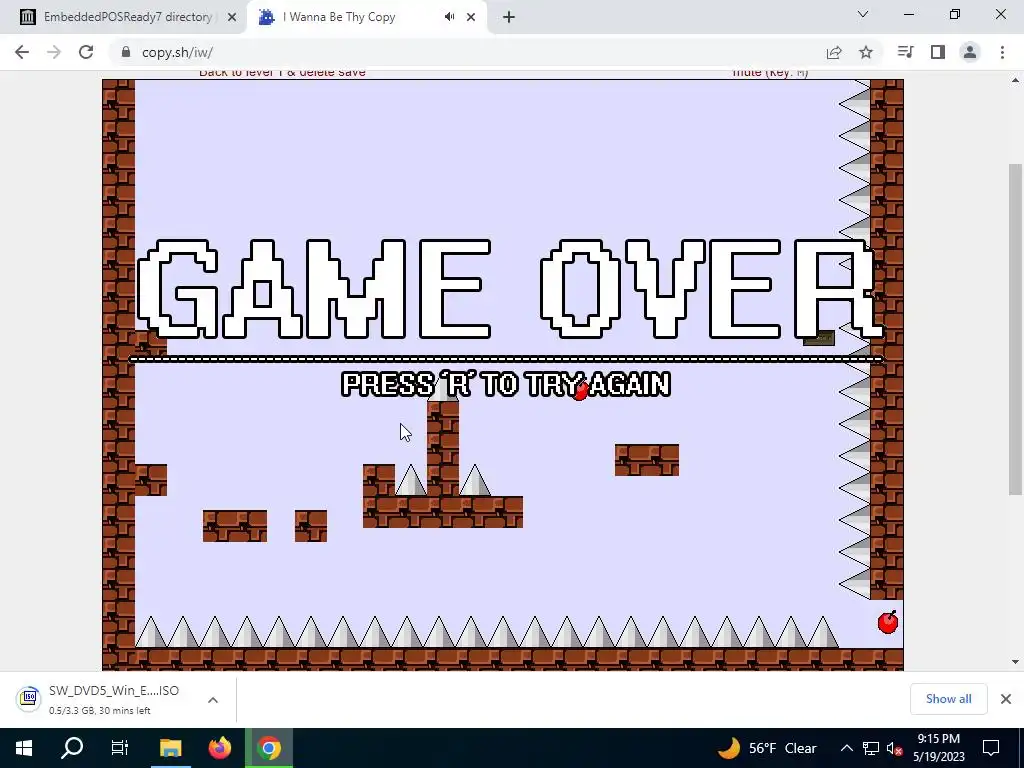The image size is (1024, 768).
Task: Click the PRESS 'R' TO TRY AGAIN text
Action: coord(506,384)
